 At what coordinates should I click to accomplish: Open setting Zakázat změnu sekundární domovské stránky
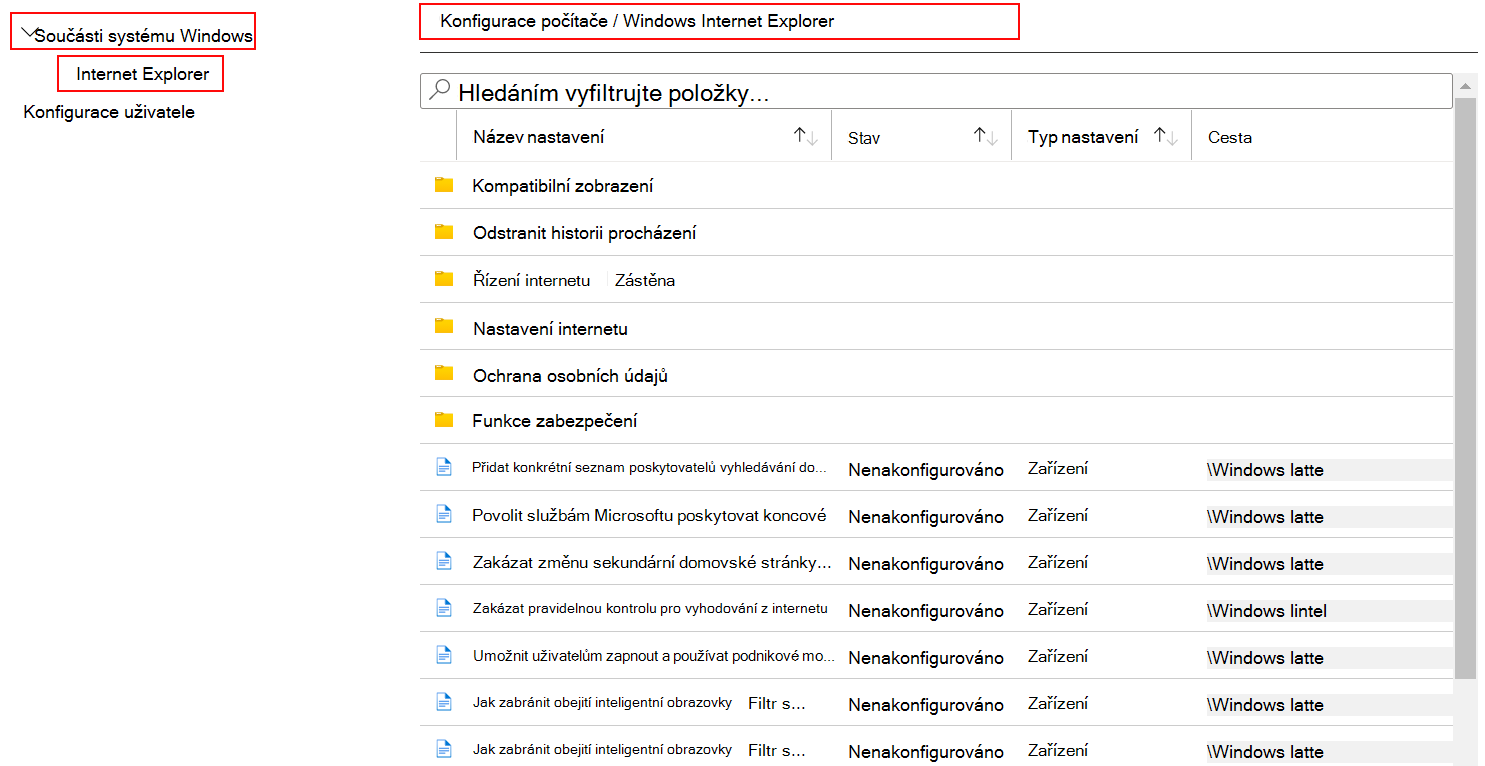tap(652, 562)
